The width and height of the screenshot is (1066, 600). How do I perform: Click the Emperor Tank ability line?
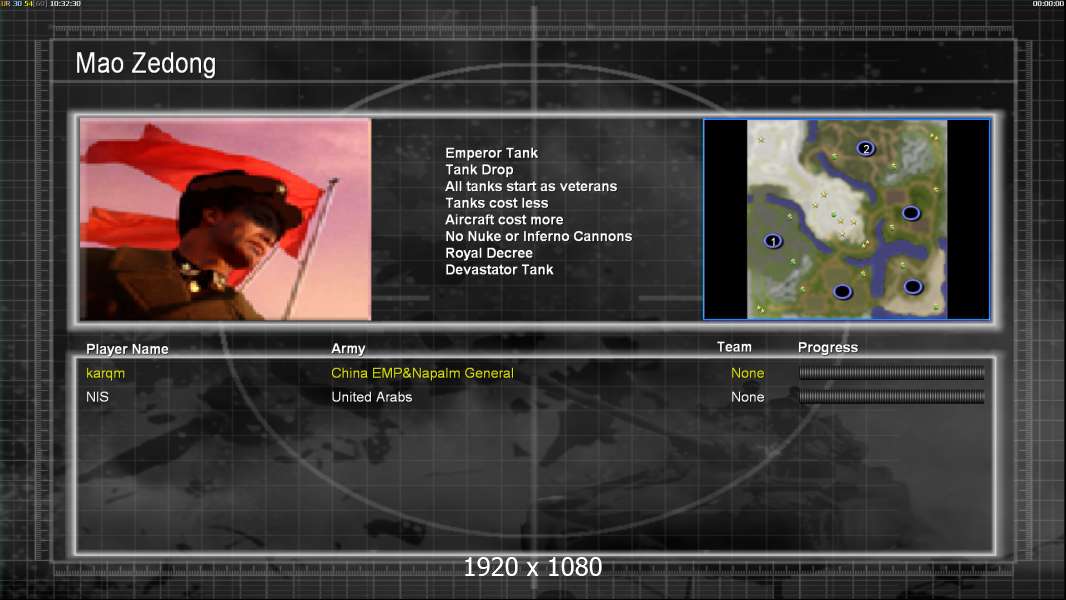[x=492, y=153]
